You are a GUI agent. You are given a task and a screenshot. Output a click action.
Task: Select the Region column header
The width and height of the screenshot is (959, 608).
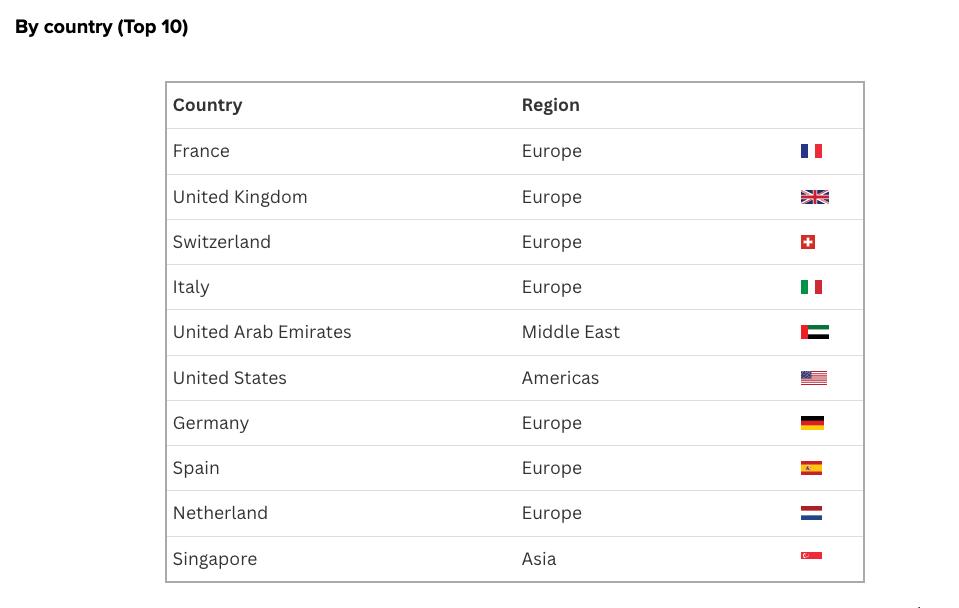550,105
